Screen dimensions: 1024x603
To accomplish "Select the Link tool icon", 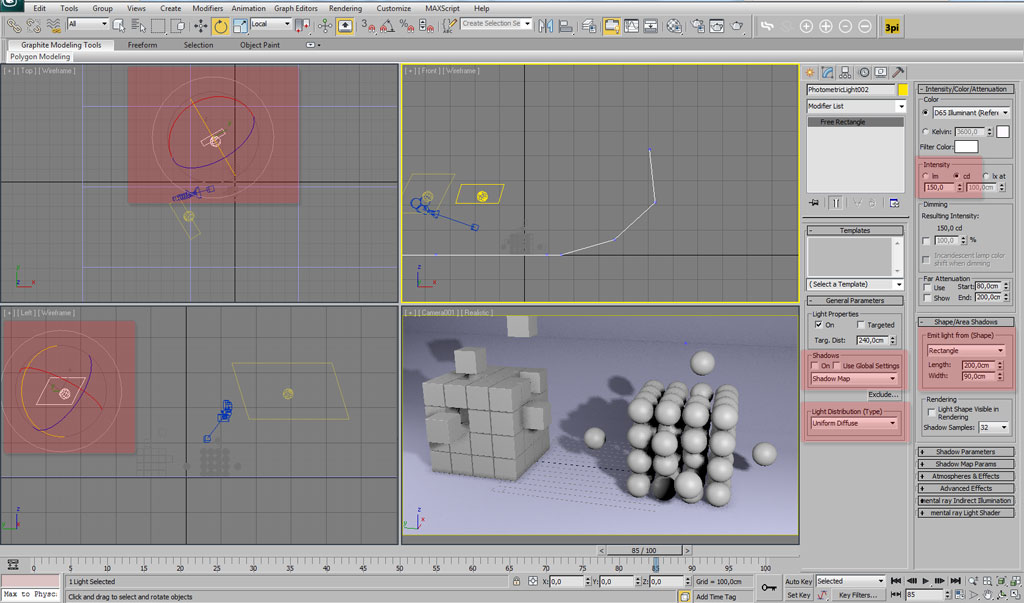I will pos(14,26).
